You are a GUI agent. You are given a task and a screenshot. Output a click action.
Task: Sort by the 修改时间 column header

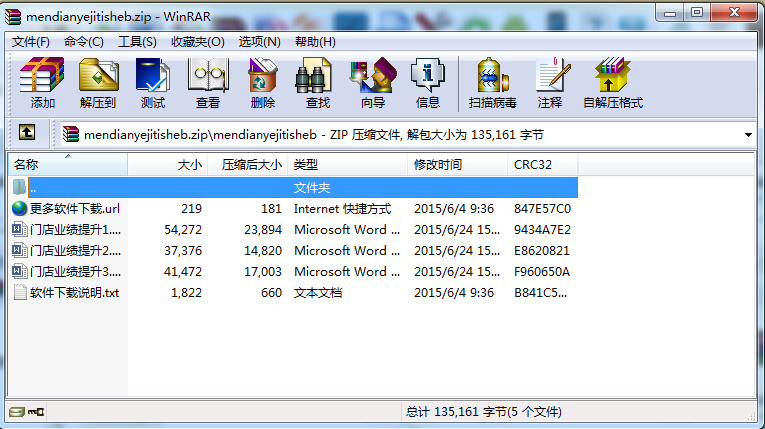pos(458,164)
